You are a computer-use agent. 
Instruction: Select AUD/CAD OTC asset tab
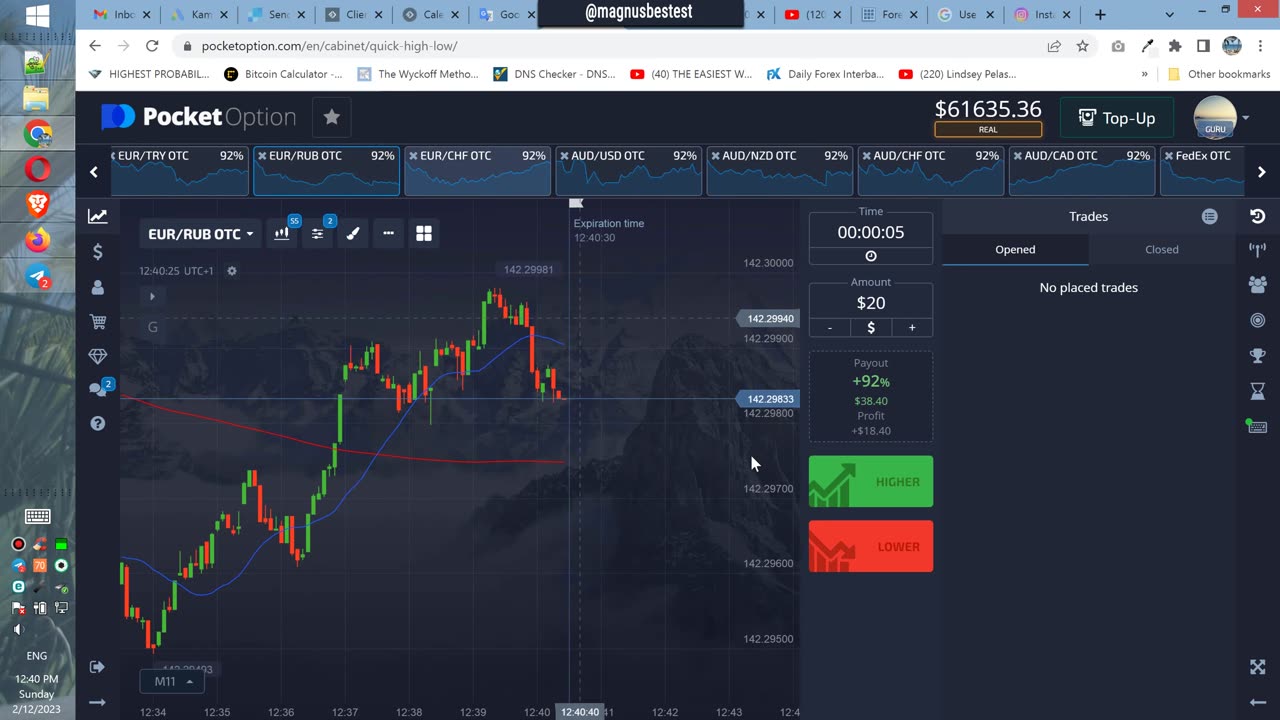[x=1081, y=171]
